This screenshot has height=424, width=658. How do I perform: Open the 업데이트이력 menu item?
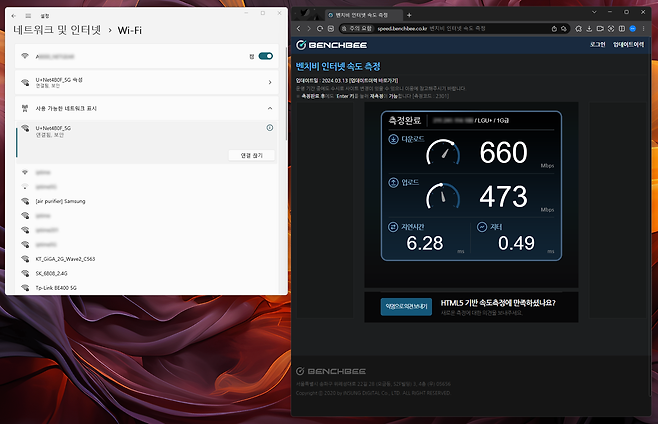630,46
